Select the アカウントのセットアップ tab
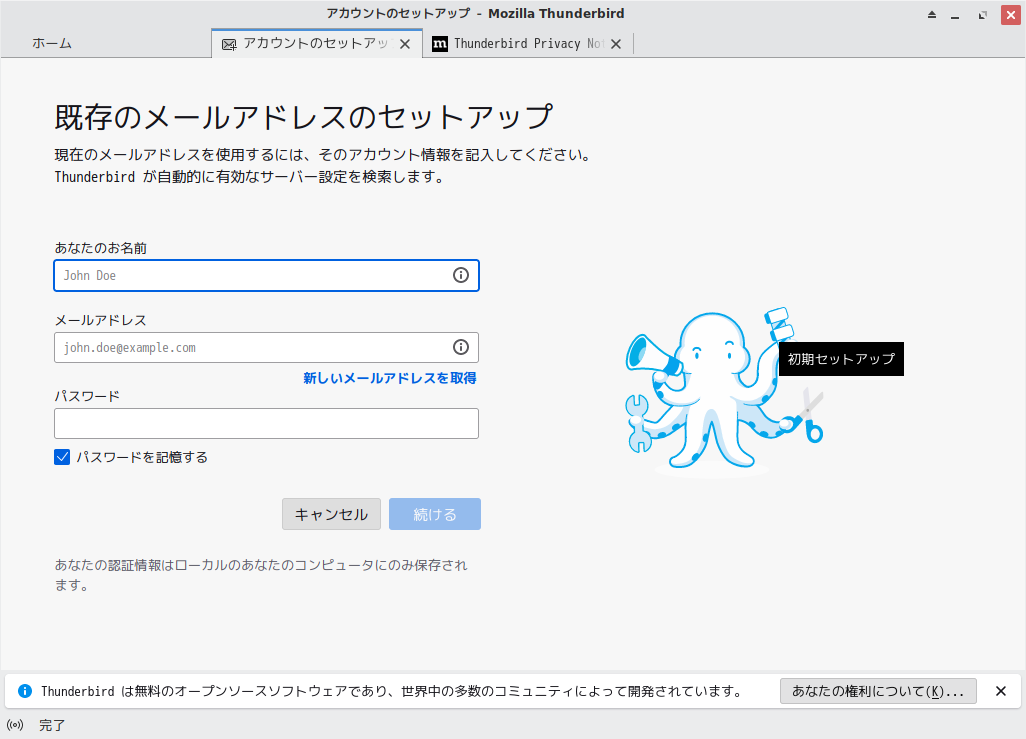The image size is (1026, 739). 317,44
